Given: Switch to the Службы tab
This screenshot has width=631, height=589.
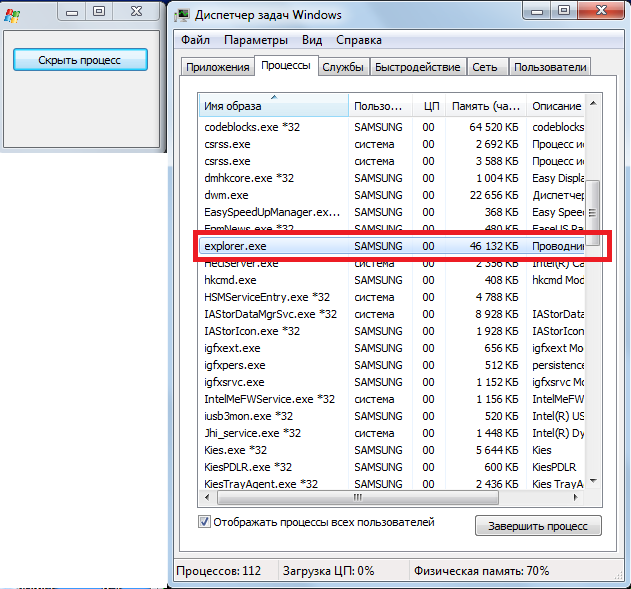Looking at the screenshot, I should [x=343, y=67].
